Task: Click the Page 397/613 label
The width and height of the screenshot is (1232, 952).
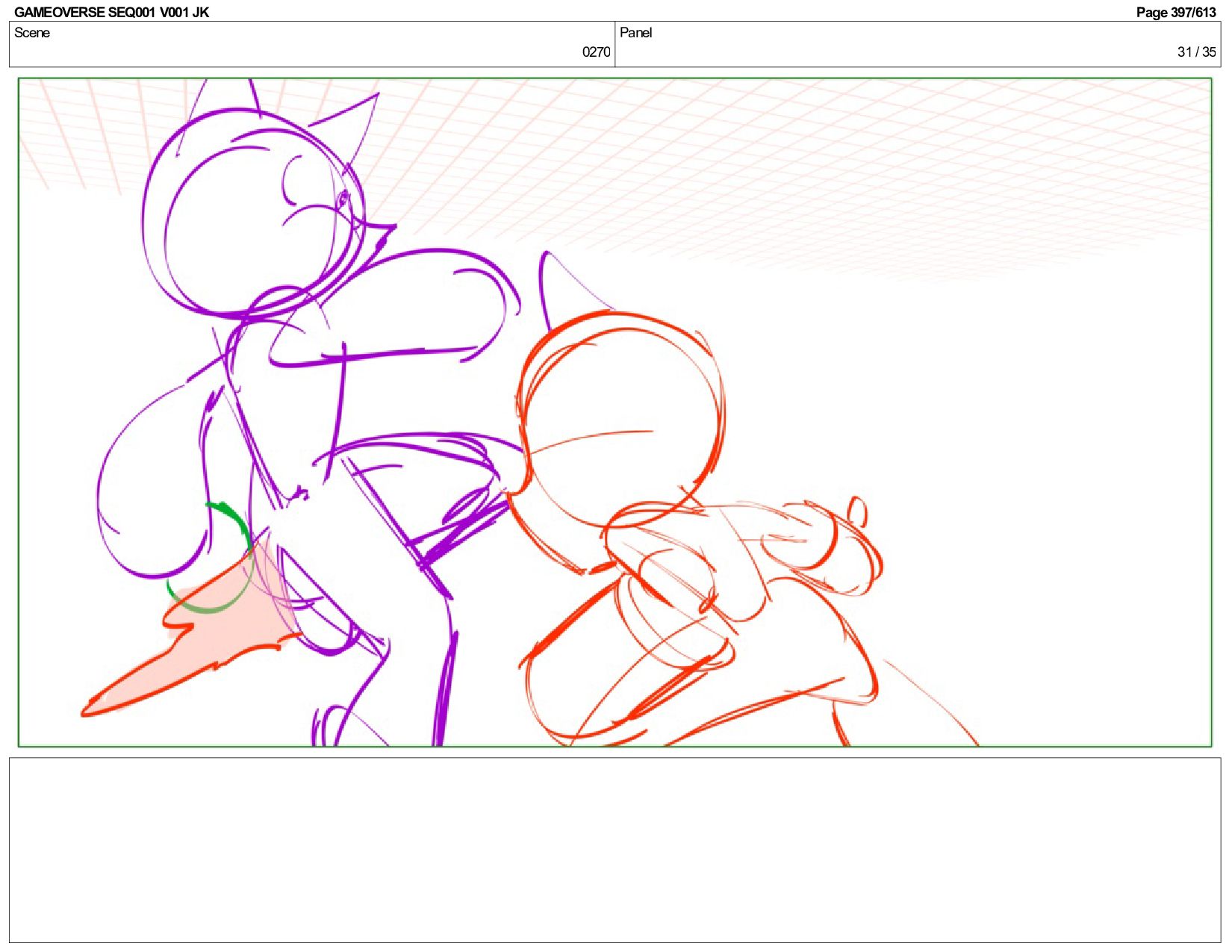Action: coord(1176,12)
